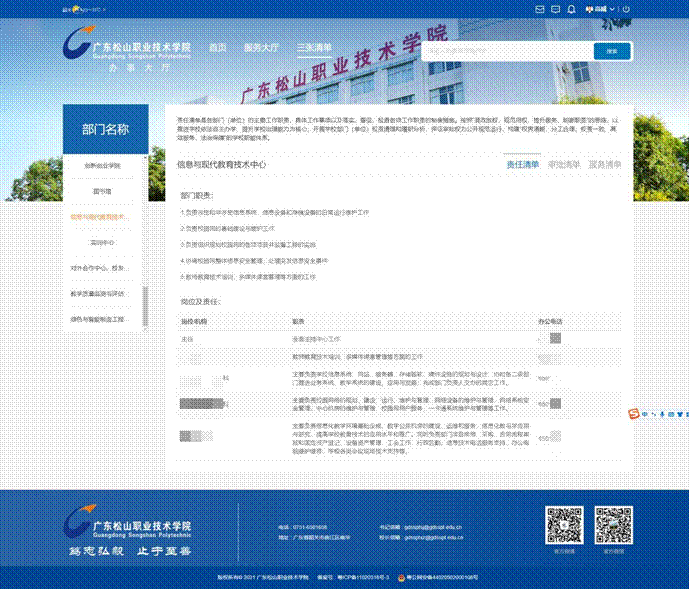Screen dimensions: 689x589
Task: Select the last visible department in sidebar list
Action: (x=100, y=319)
